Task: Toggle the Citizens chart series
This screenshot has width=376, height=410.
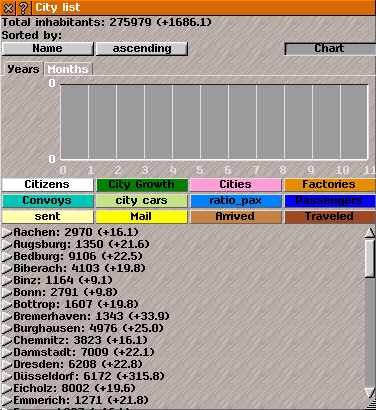Action: [x=48, y=185]
